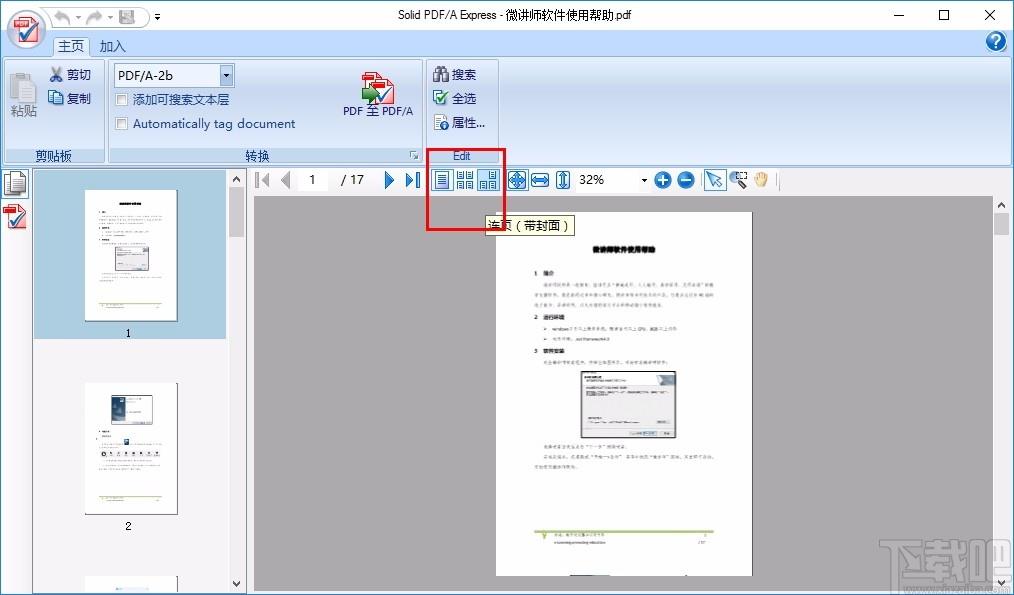Select the marquee zoom magnifier tool
This screenshot has height=595, width=1014.
pos(739,180)
